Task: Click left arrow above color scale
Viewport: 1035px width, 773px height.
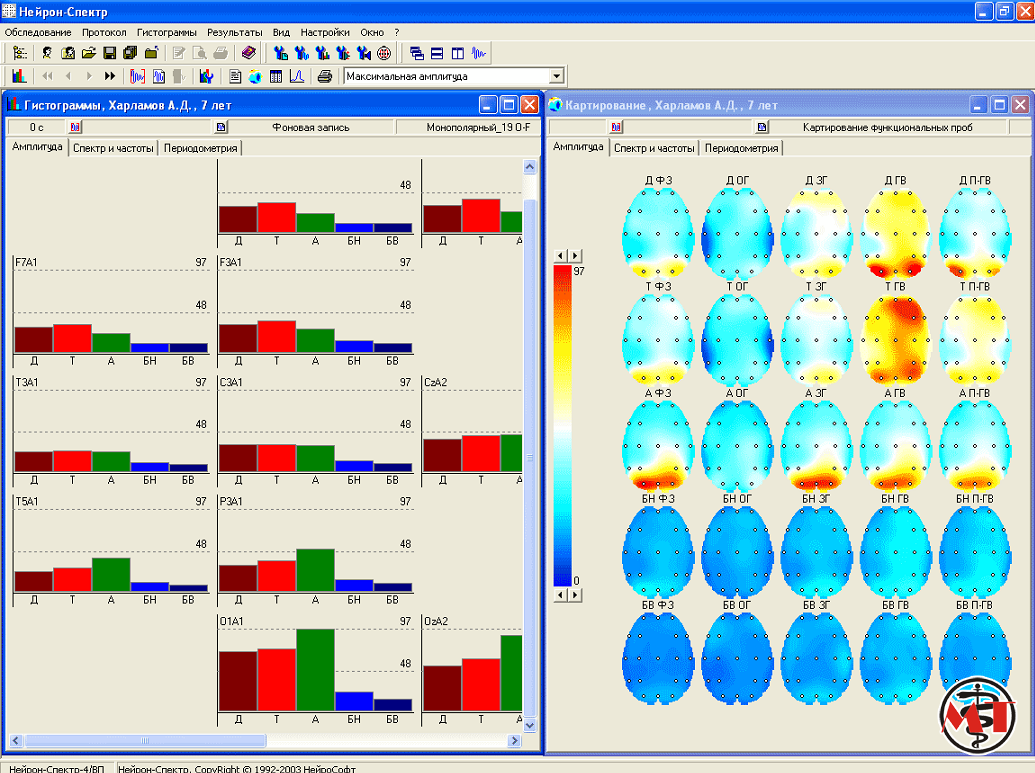Action: [561, 255]
